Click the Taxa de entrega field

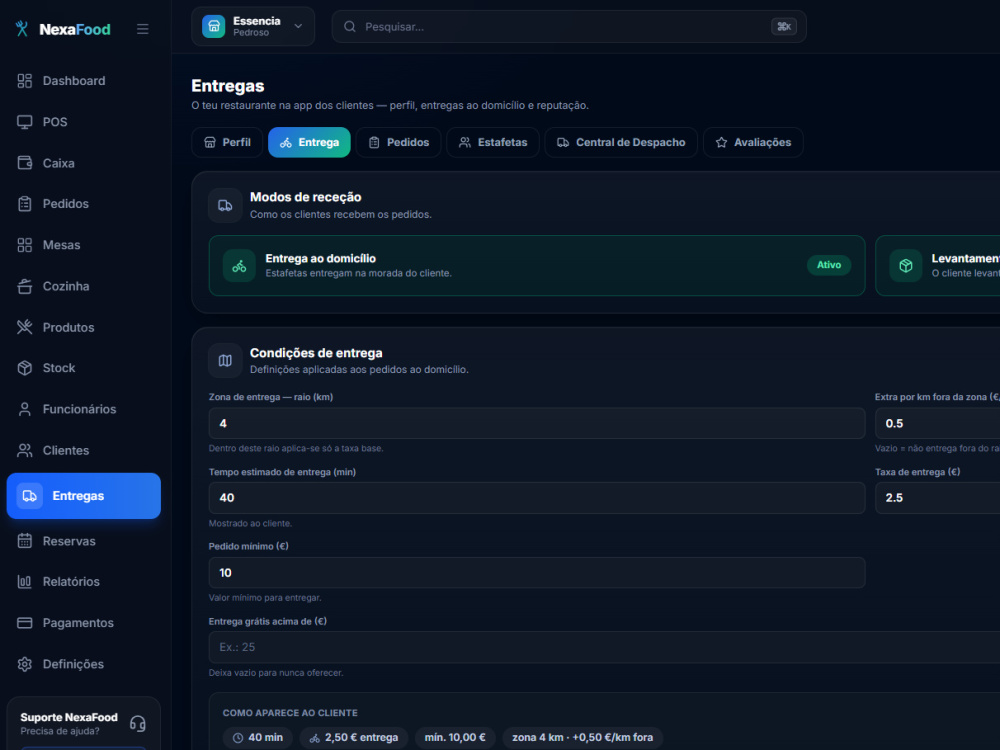click(938, 498)
